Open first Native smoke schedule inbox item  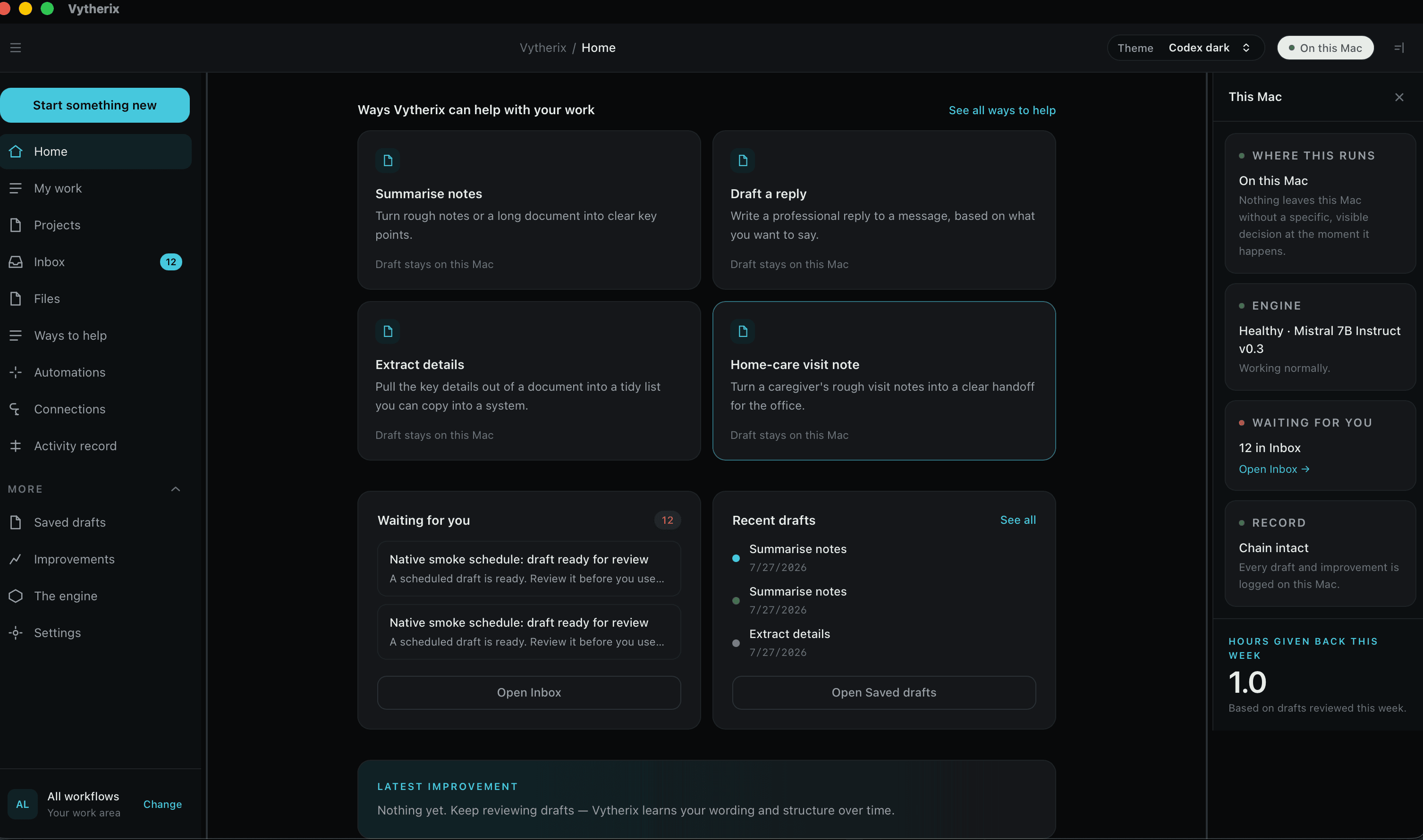click(529, 569)
